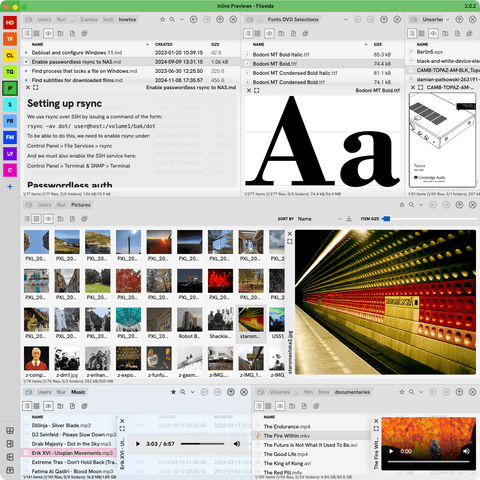Open Fonts DVD Selections breadcrumb
Image resolution: width=480 pixels, height=480 pixels.
(x=293, y=19)
